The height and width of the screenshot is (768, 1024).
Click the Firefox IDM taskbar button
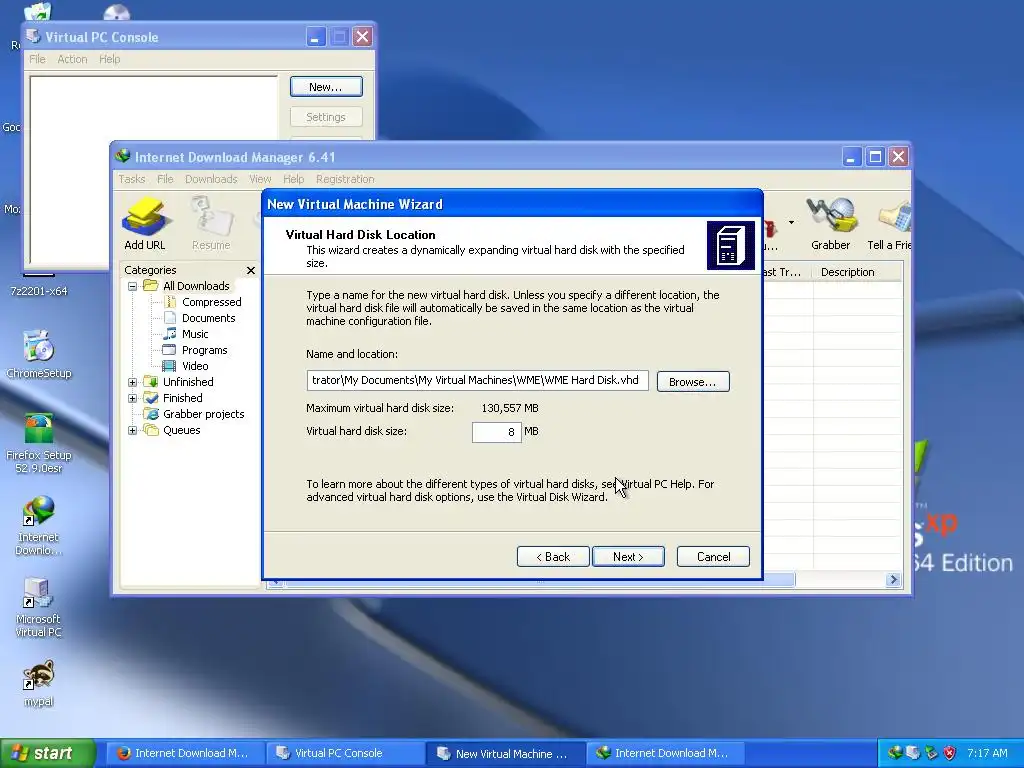(x=184, y=753)
